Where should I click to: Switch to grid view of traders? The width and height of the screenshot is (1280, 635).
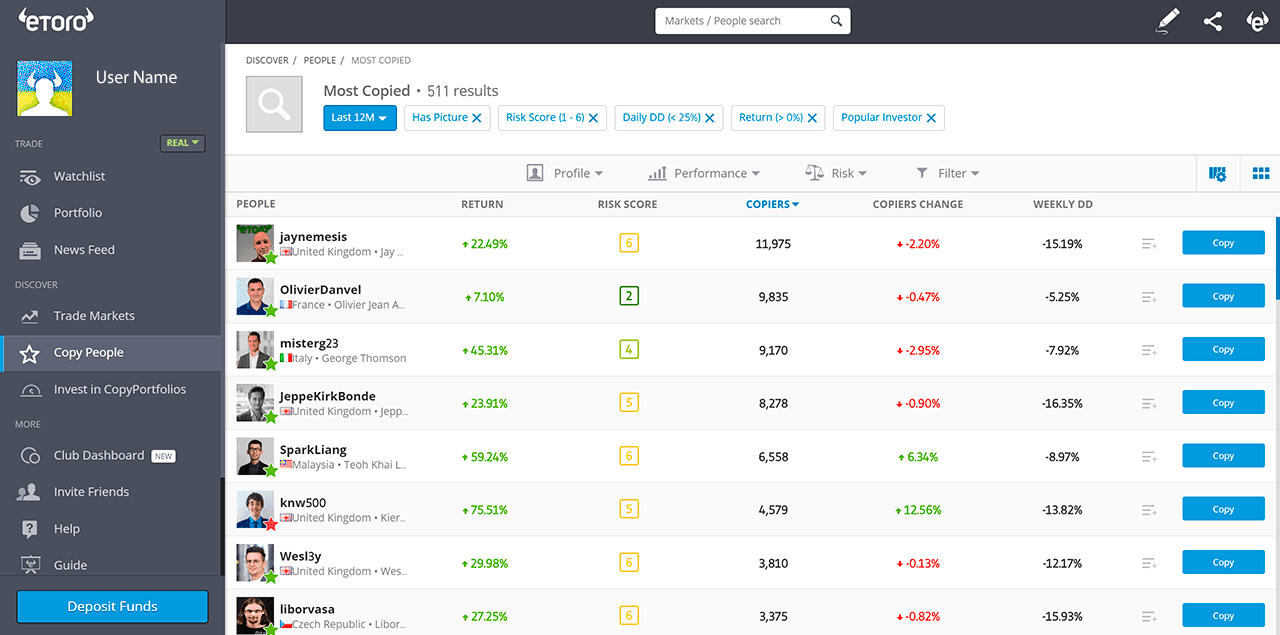(1260, 172)
